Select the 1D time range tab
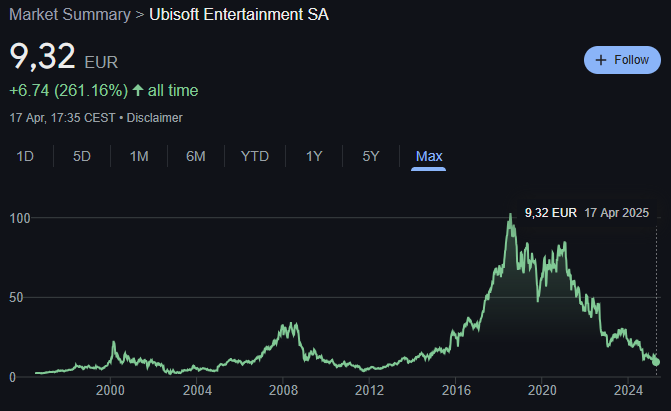This screenshot has width=671, height=411. 26,156
